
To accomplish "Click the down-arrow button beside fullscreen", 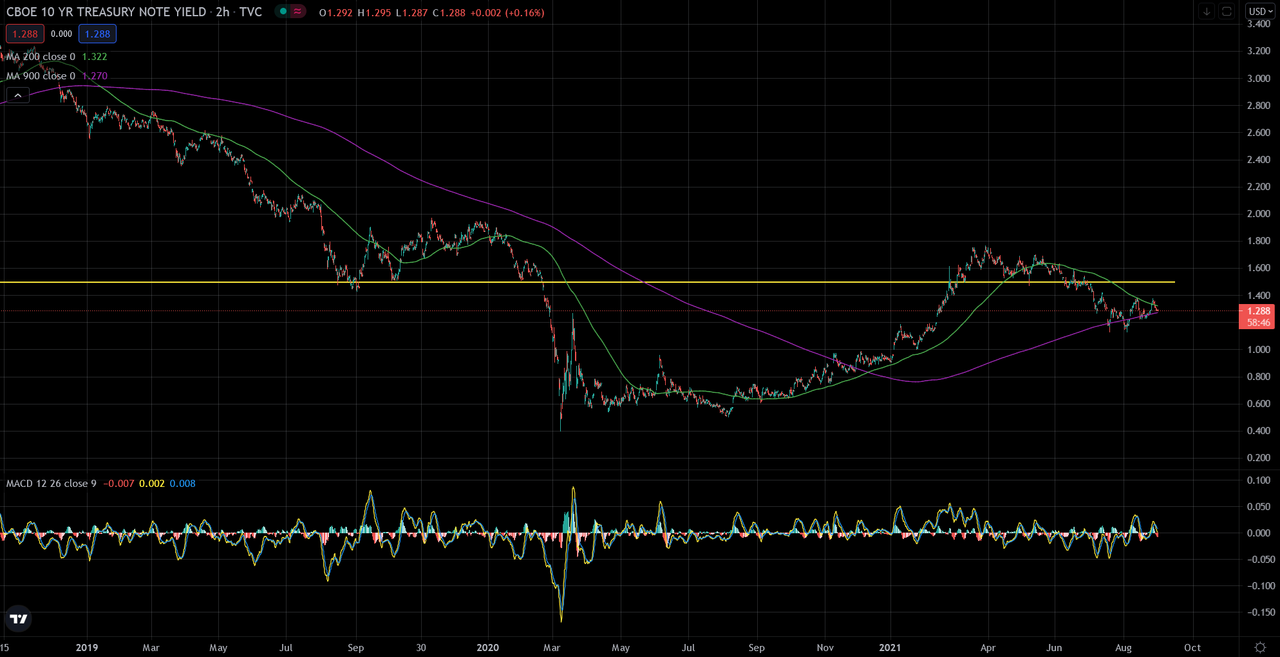I will point(1207,11).
